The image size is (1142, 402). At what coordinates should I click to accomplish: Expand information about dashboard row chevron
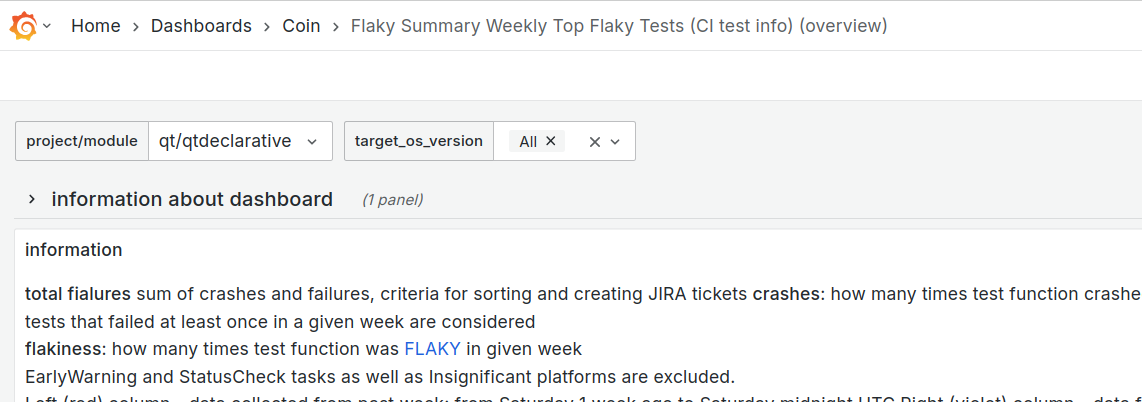tap(32, 199)
